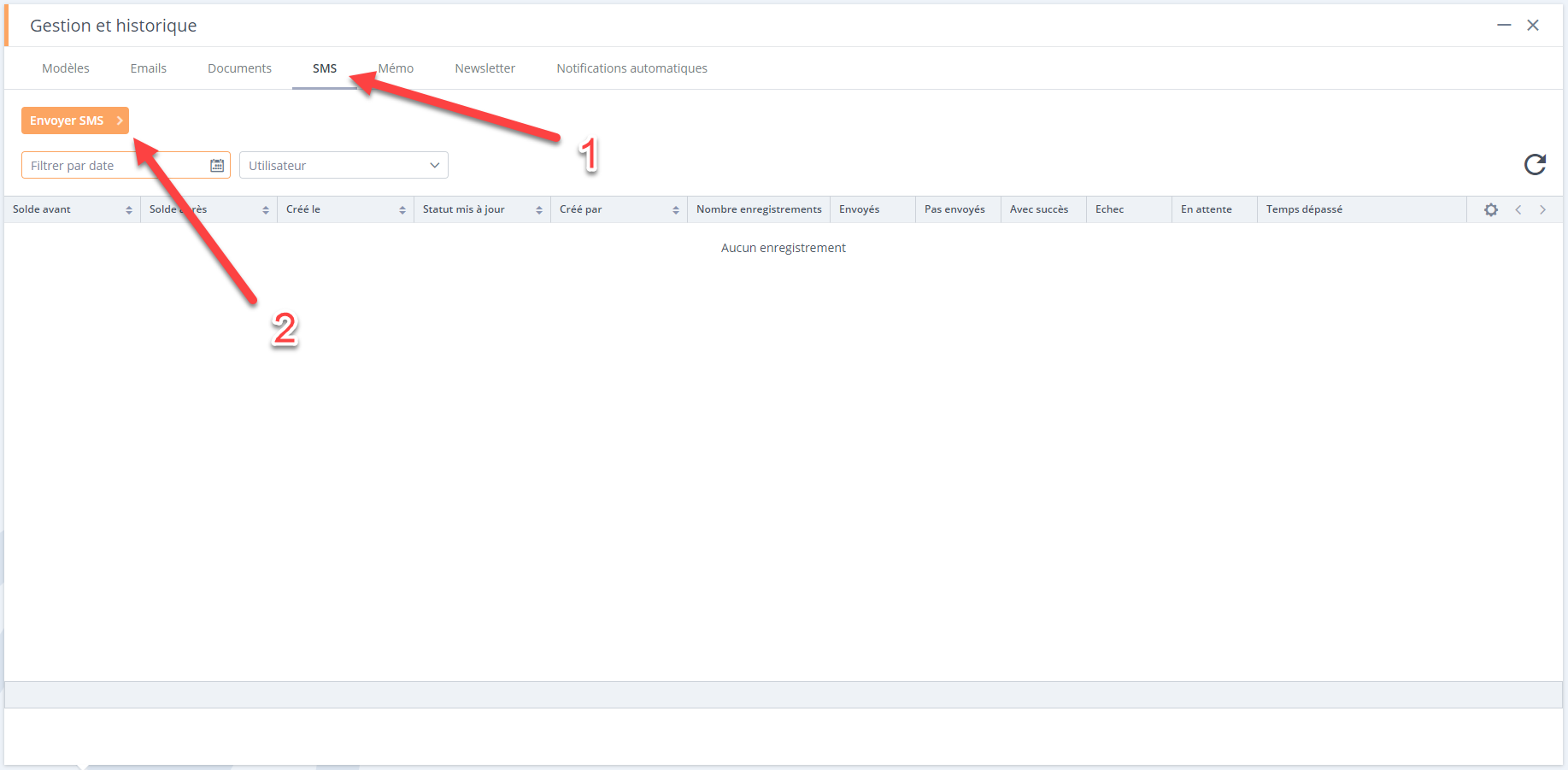Sort by the Créé le column

tap(345, 209)
